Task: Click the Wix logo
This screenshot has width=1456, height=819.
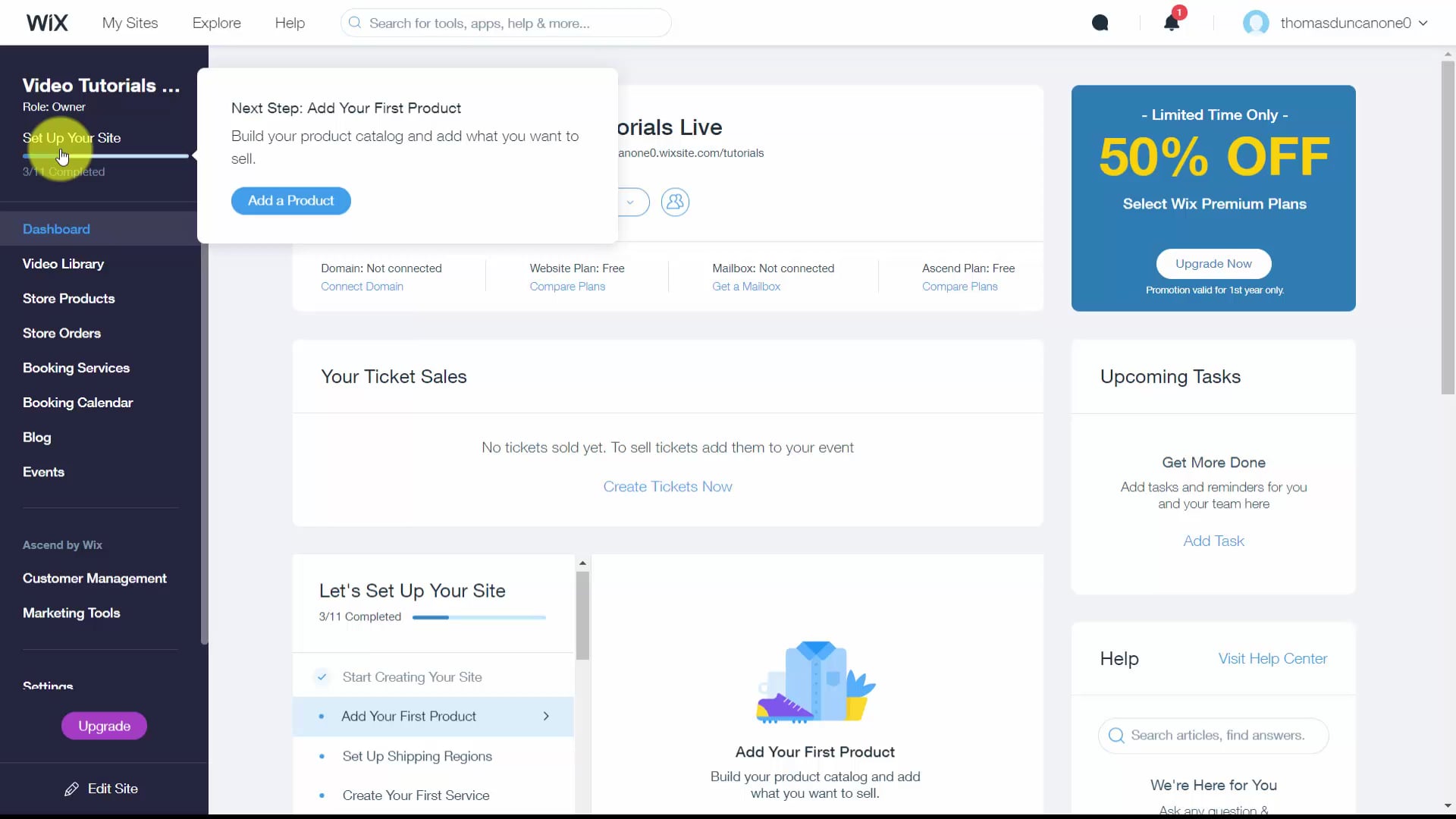Action: tap(47, 23)
